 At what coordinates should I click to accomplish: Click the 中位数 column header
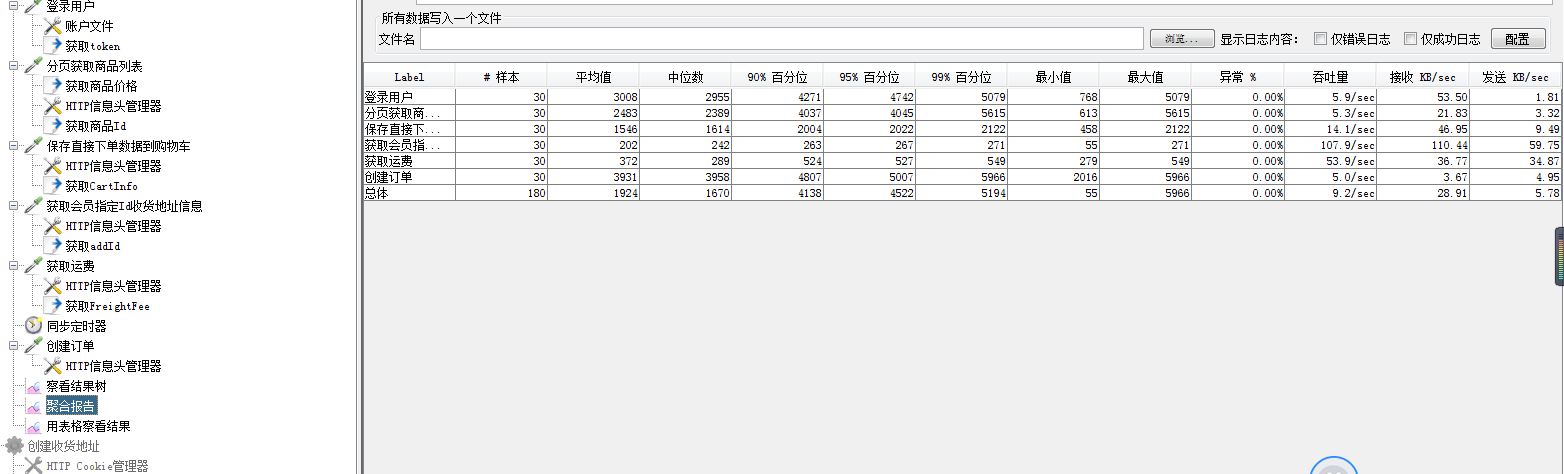685,77
